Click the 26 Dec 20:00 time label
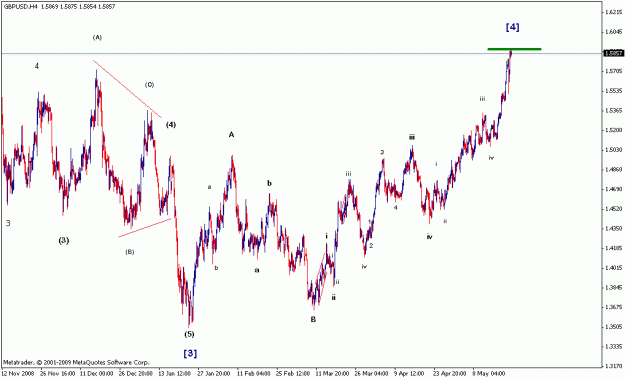625x378 pixels. click(136, 374)
